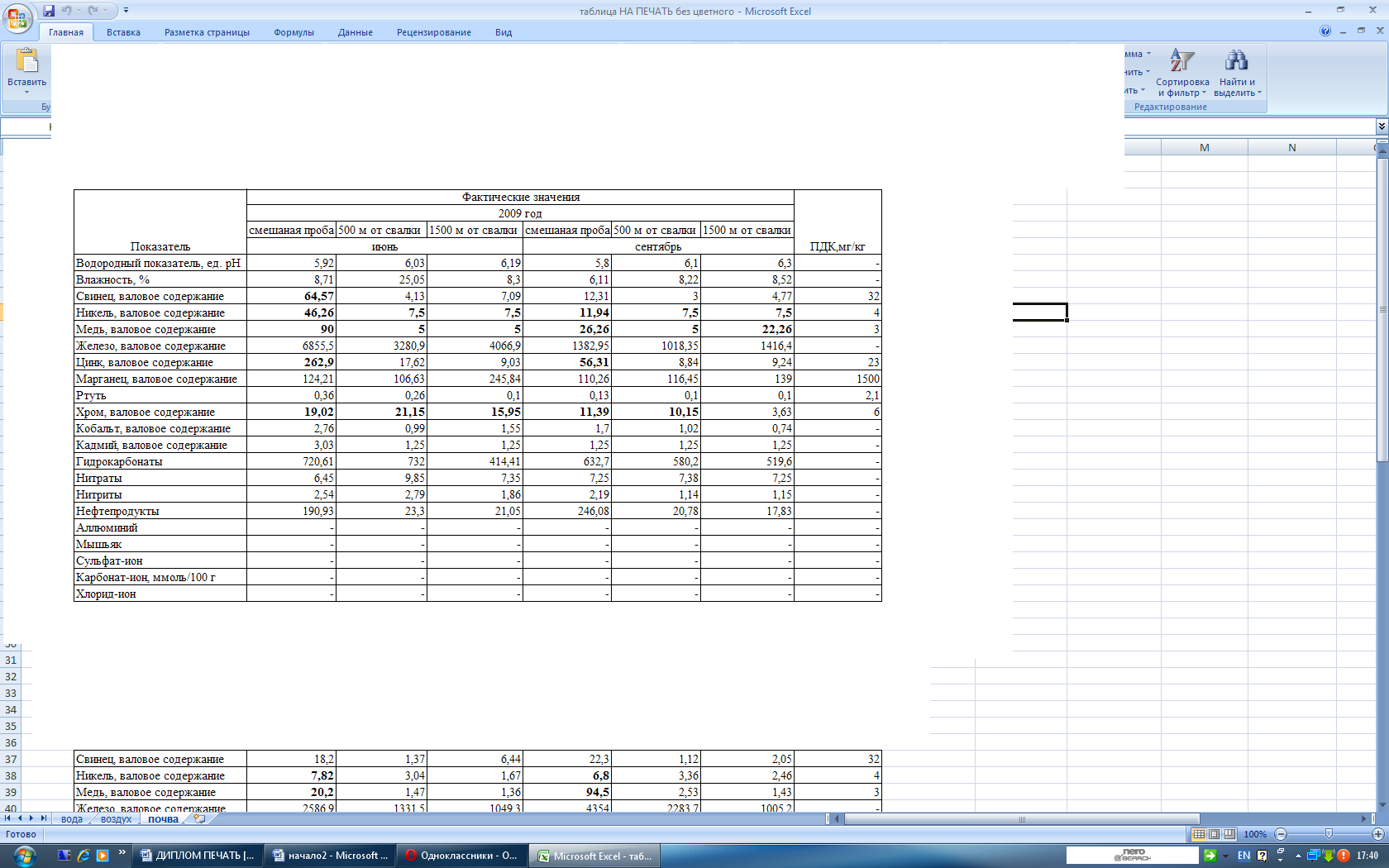Viewport: 1389px width, 868px height.
Task: Open the Paste (Вставить) dropdown arrow
Action: 27,92
